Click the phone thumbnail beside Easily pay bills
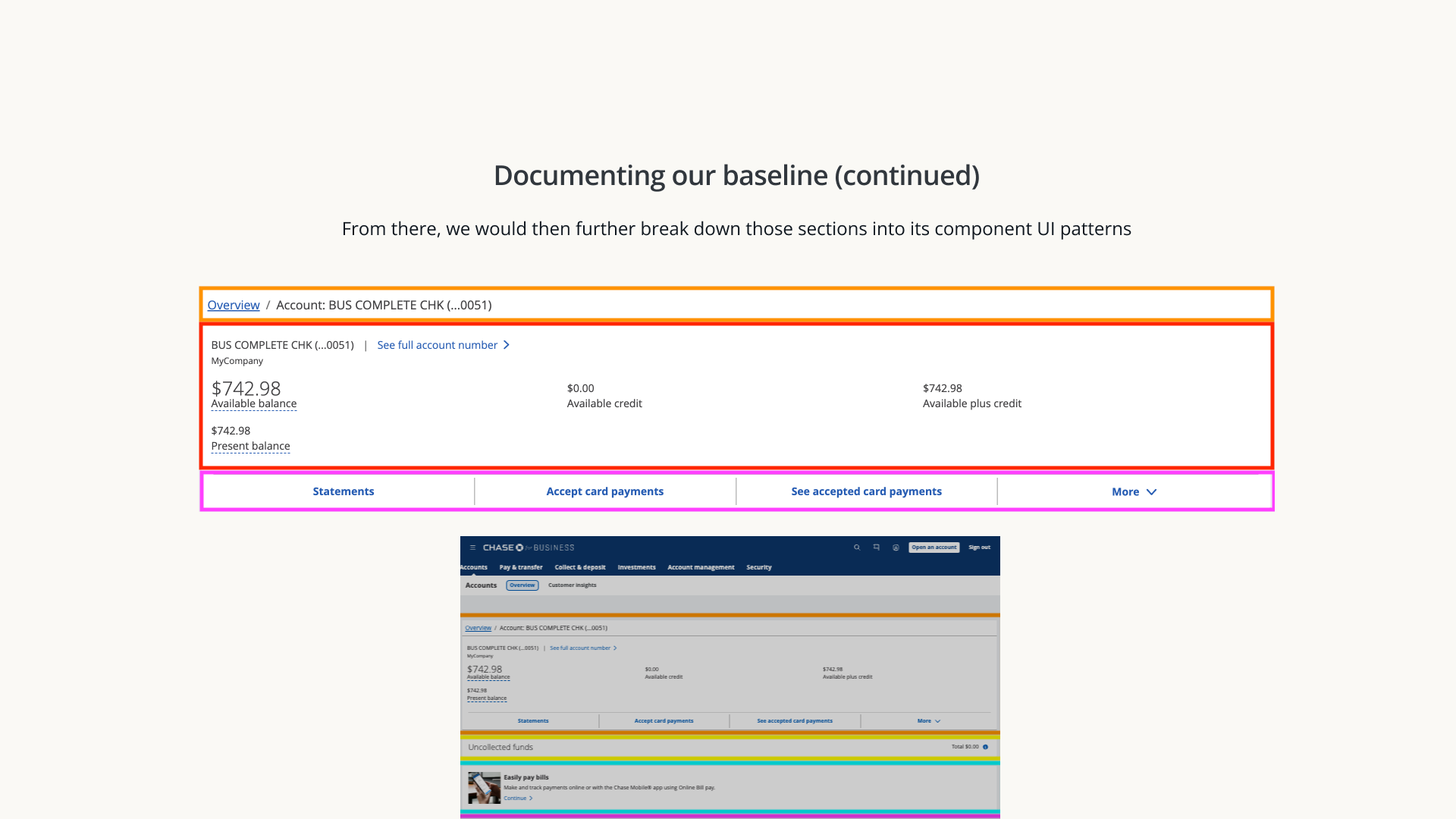Viewport: 1456px width, 819px height. pyautogui.click(x=484, y=788)
